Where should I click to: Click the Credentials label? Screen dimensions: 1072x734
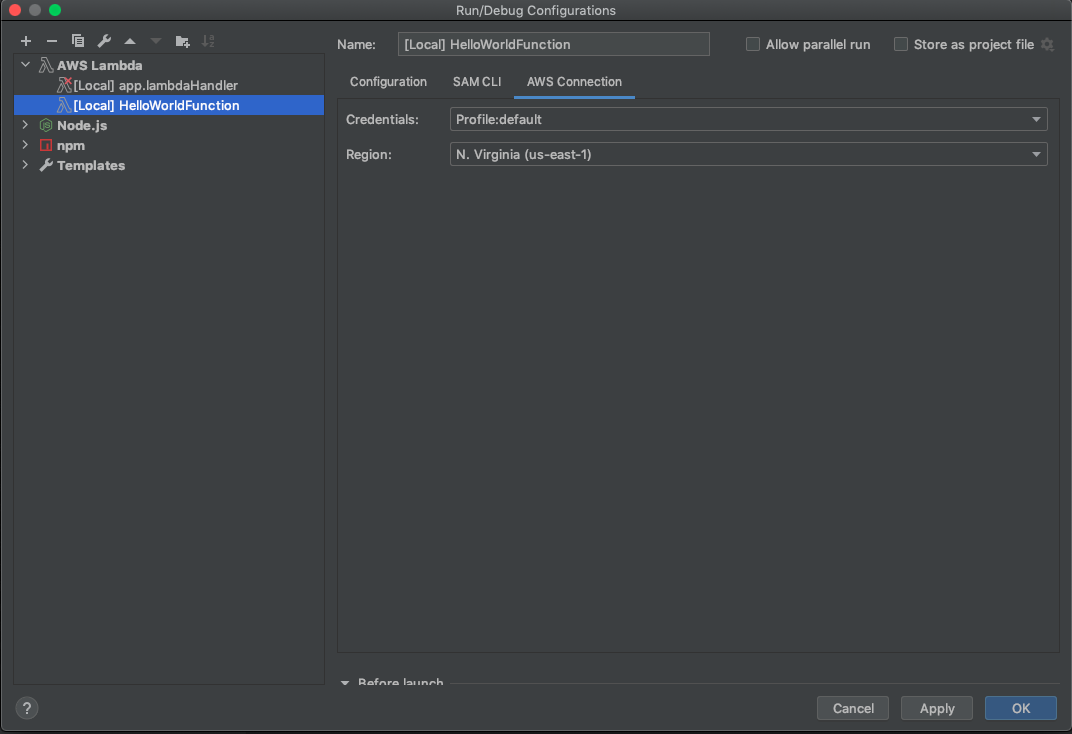(x=382, y=120)
